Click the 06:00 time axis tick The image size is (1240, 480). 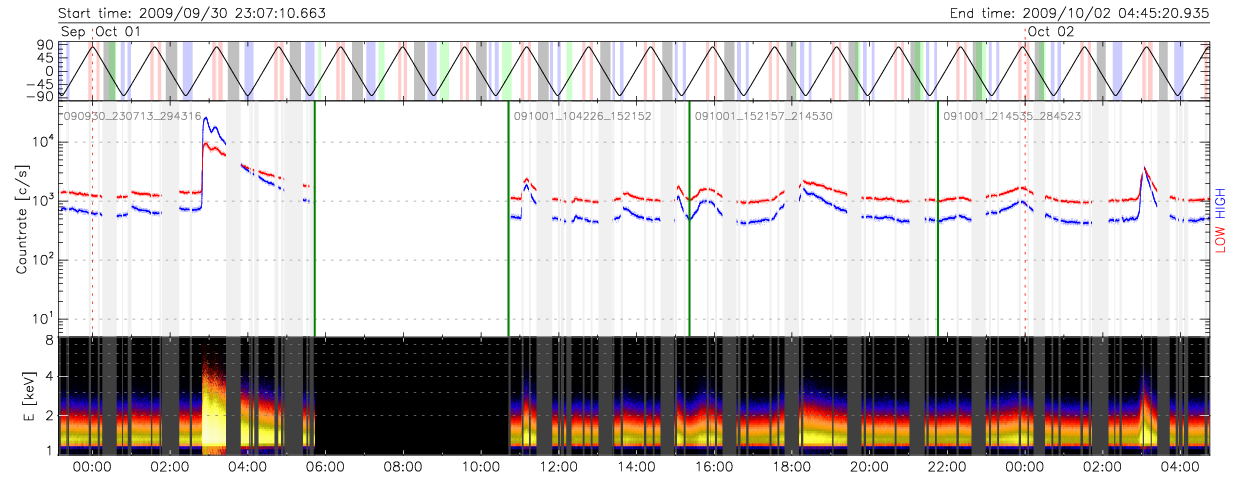(325, 466)
